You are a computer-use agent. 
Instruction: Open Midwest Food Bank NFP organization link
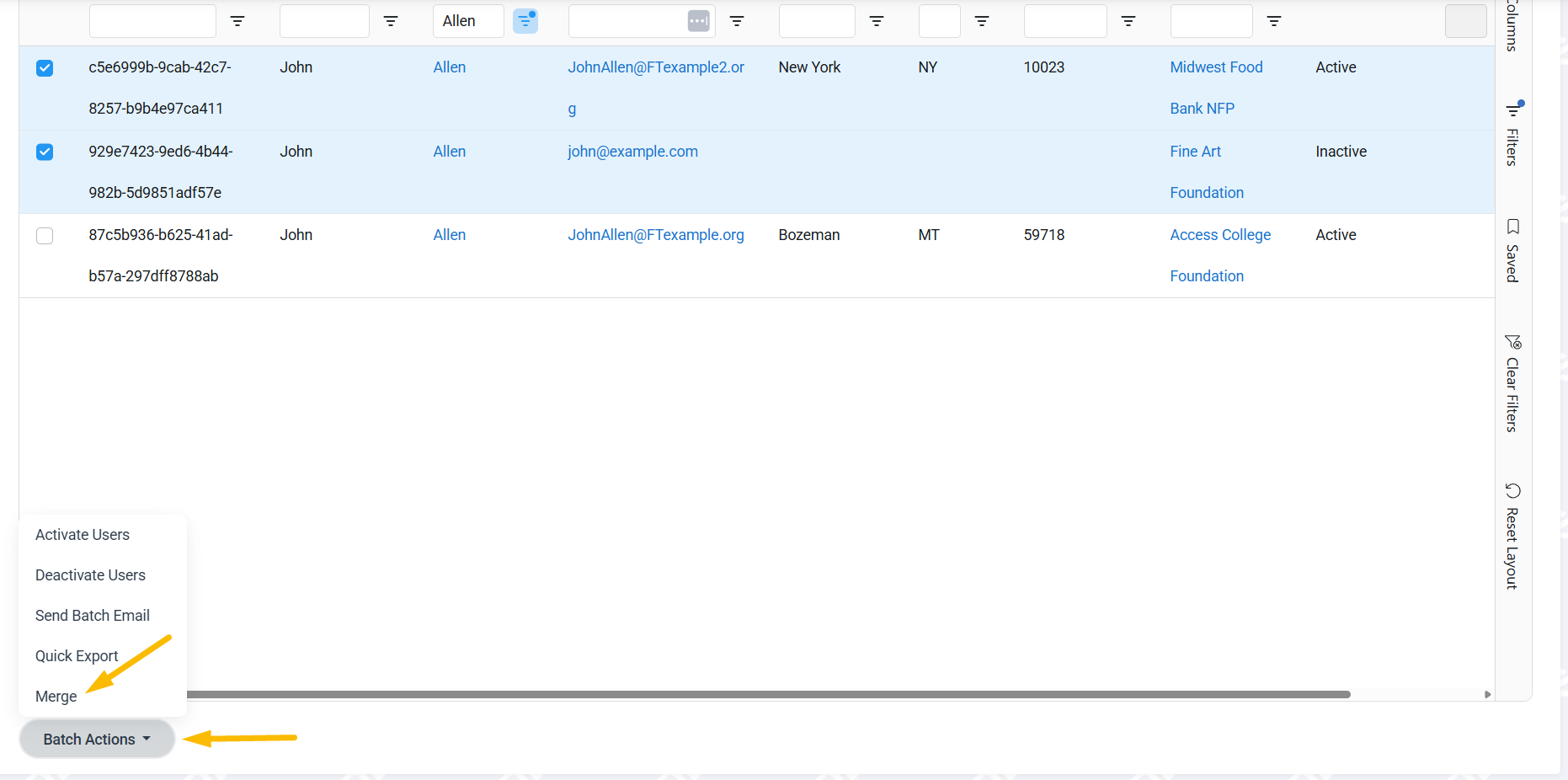pos(1216,88)
